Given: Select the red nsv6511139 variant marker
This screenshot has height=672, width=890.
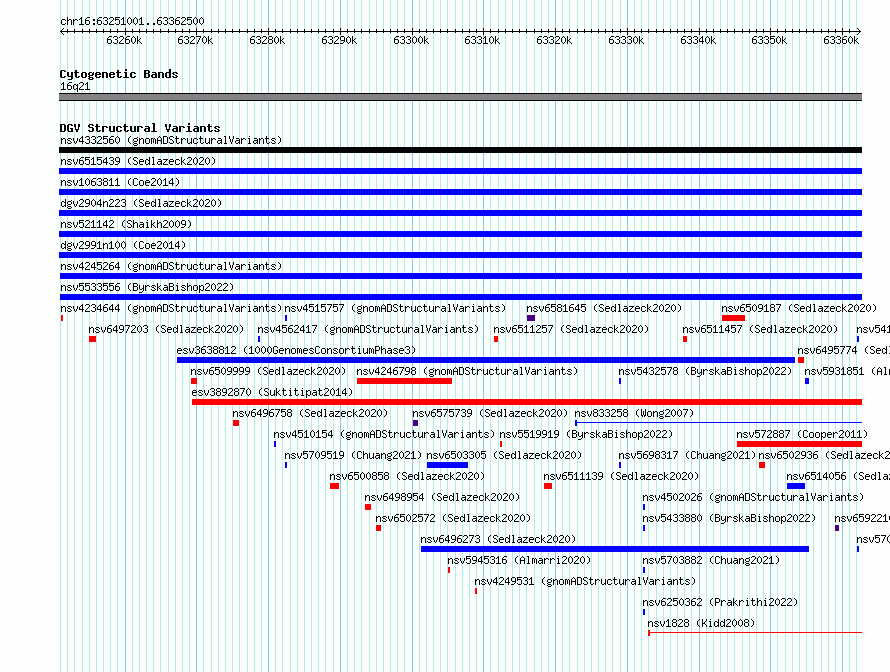Looking at the screenshot, I should (548, 486).
